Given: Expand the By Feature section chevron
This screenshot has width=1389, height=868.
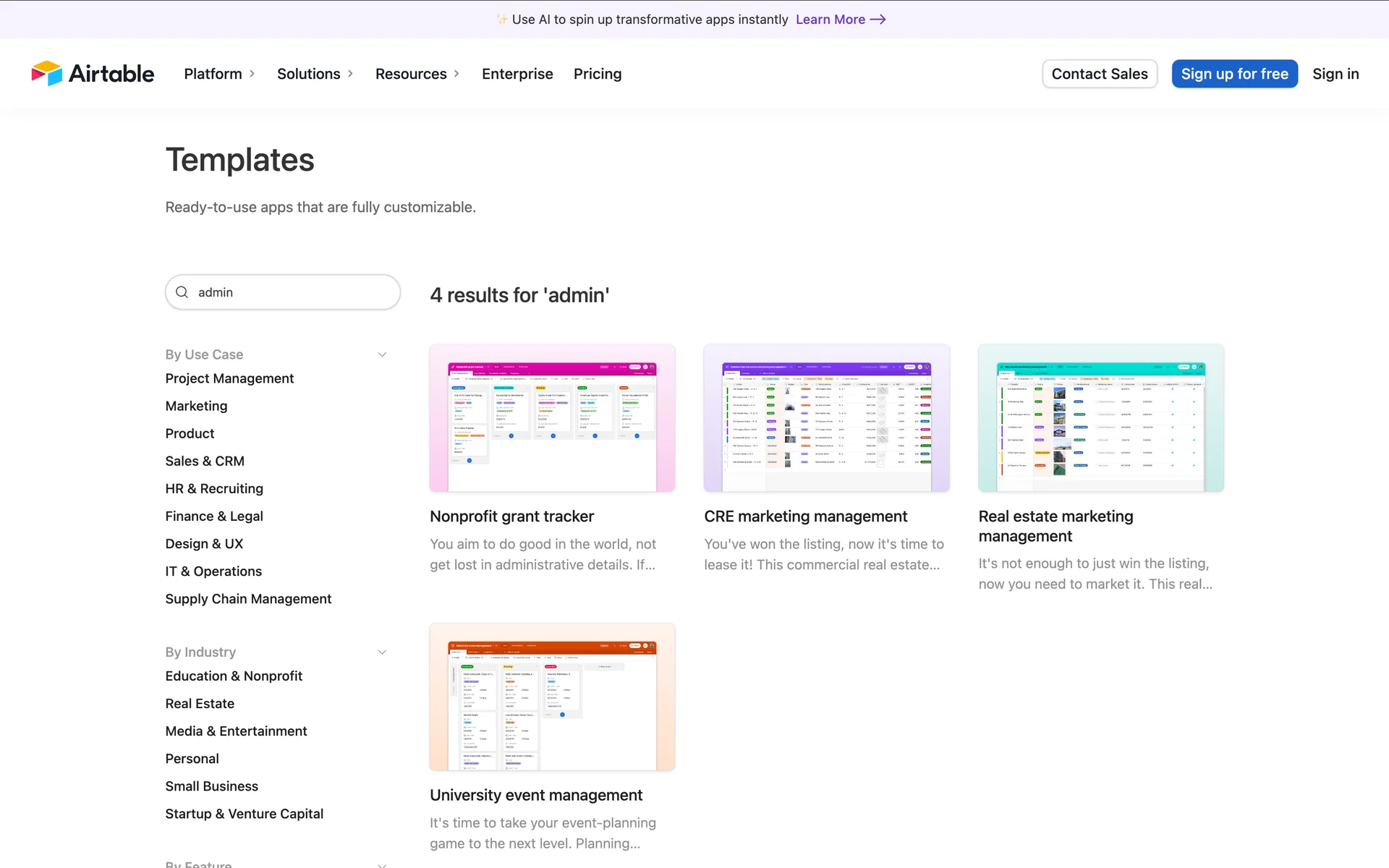Looking at the screenshot, I should pyautogui.click(x=382, y=864).
